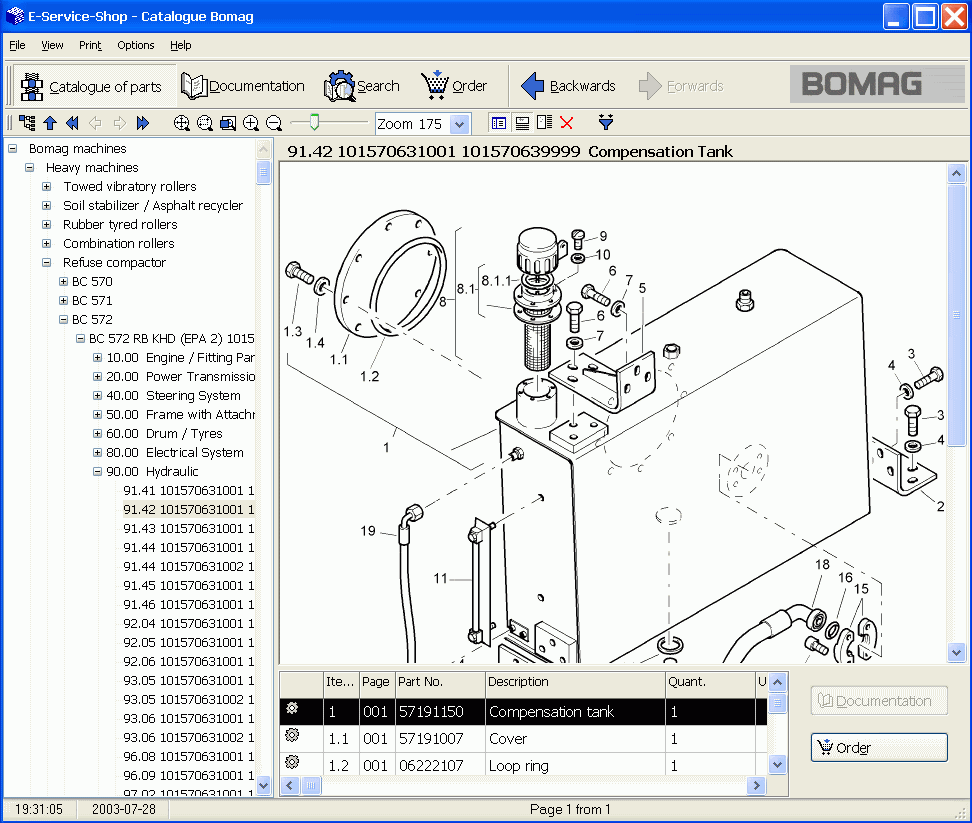Viewport: 972px width, 823px height.
Task: Select part number 57191007 cell
Action: point(440,739)
